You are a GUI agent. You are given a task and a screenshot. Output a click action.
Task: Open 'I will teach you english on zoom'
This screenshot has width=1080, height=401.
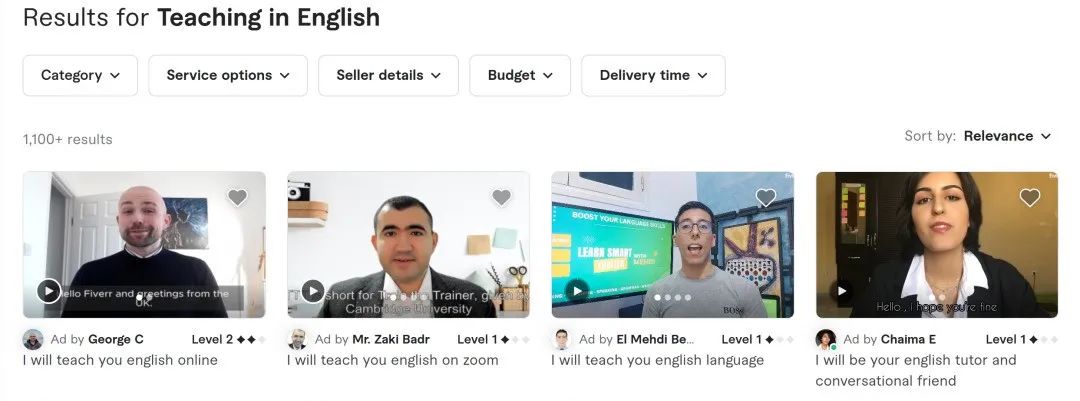(x=392, y=360)
